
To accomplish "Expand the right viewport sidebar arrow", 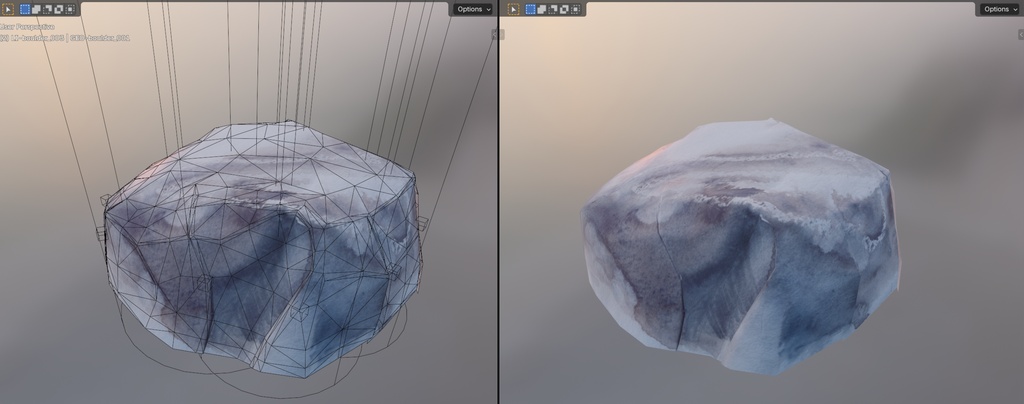I will pyautogui.click(x=1018, y=34).
